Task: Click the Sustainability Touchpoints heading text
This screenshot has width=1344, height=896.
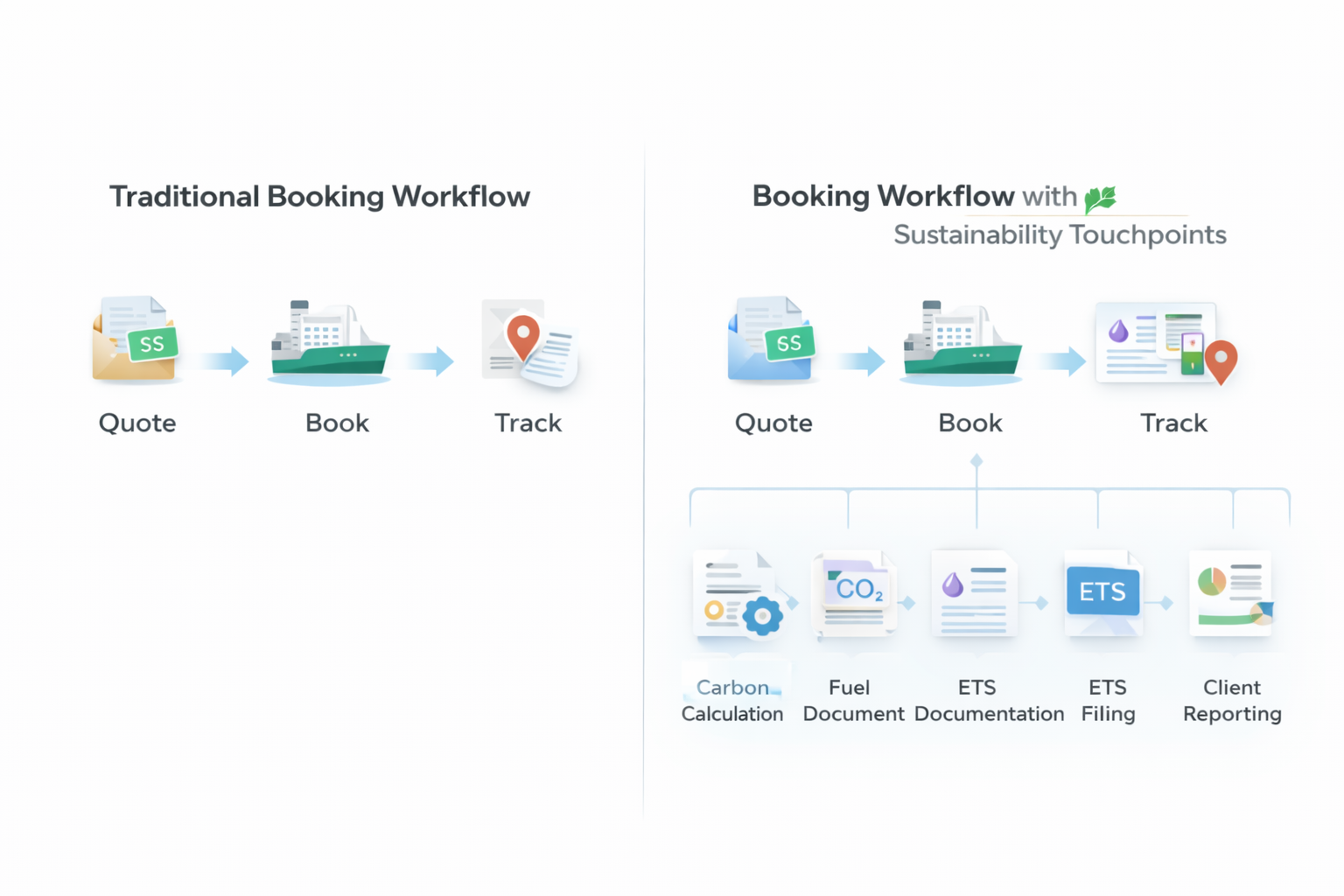Action: [x=1059, y=234]
